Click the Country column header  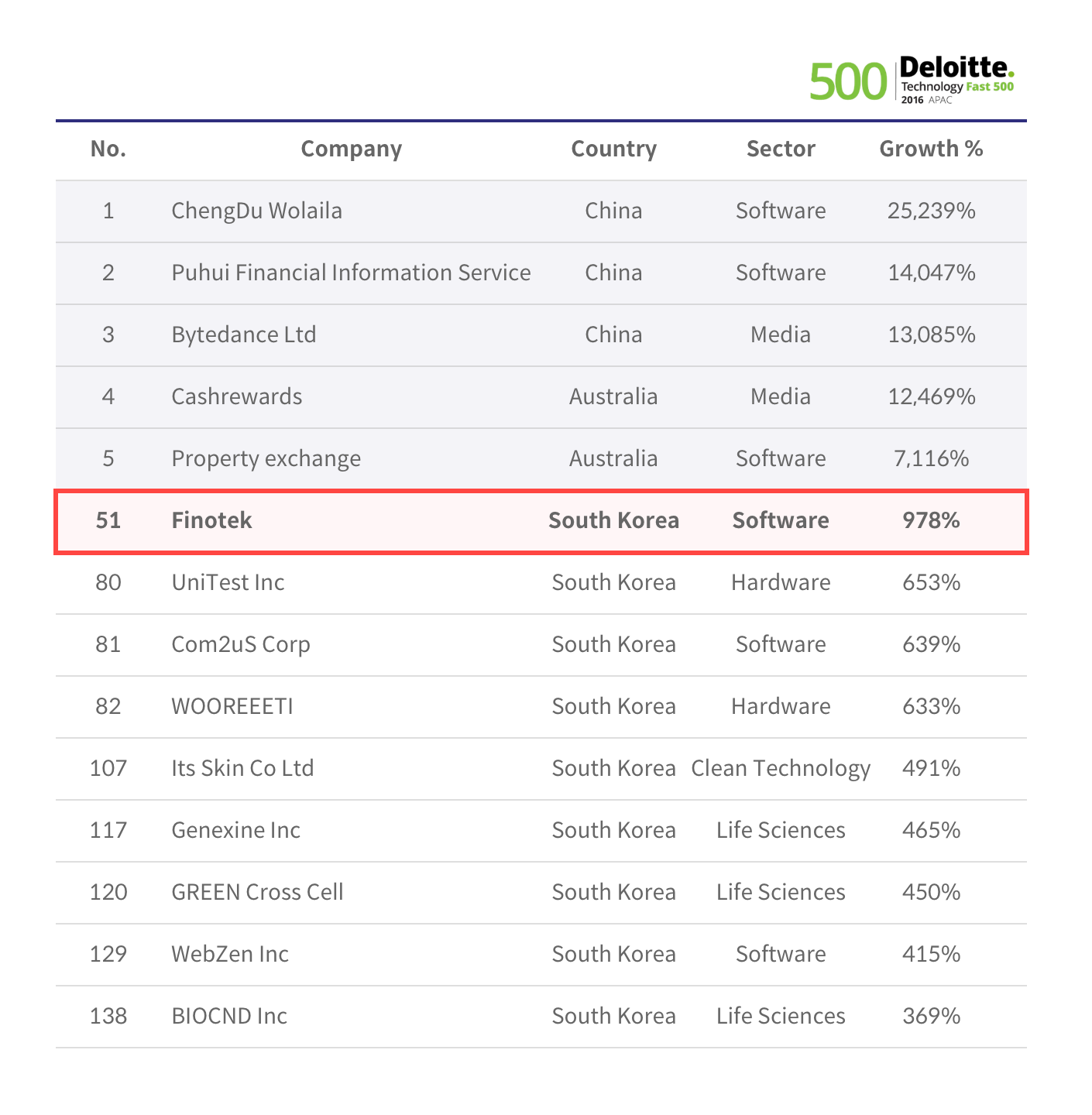coord(614,149)
